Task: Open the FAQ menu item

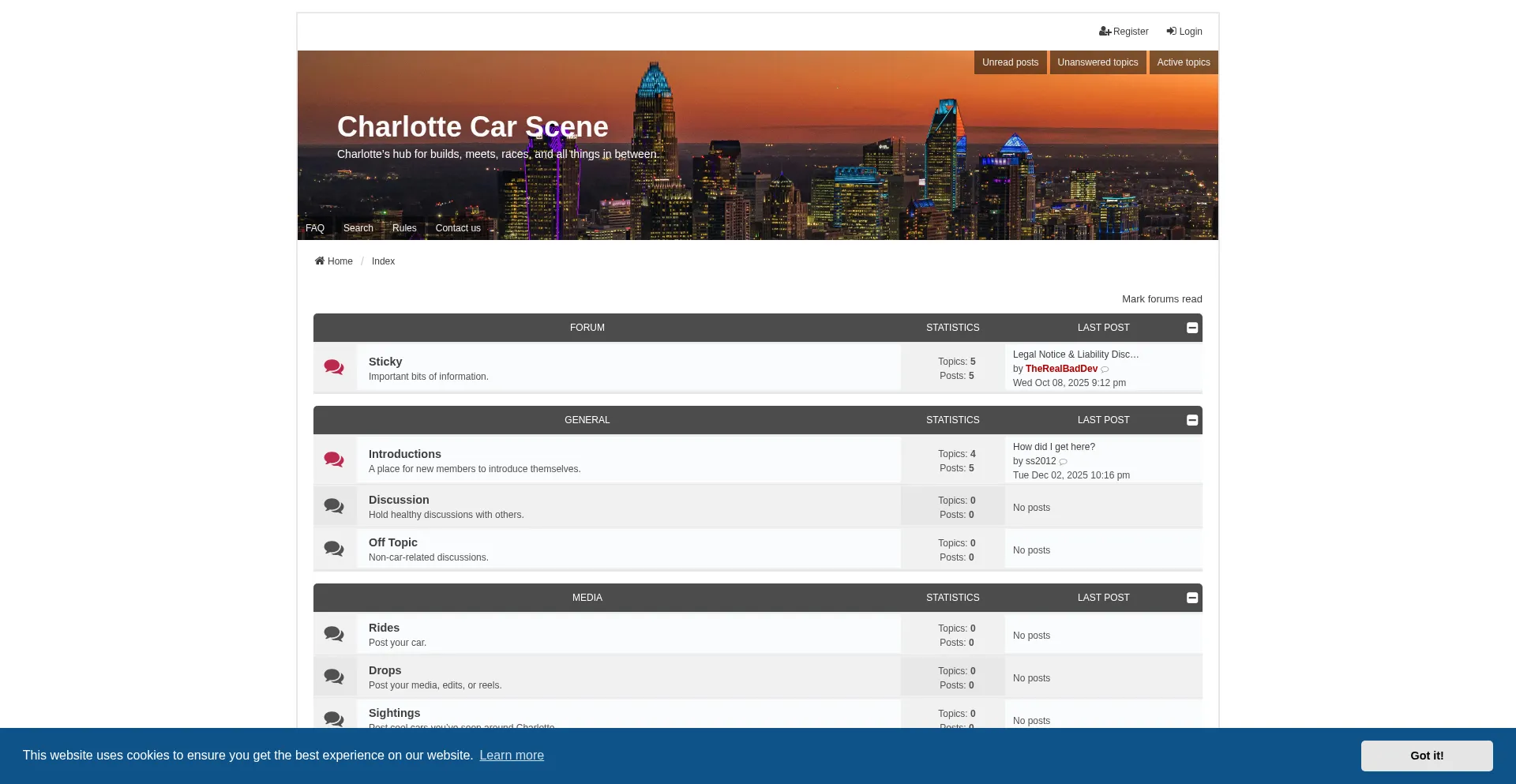Action: (315, 228)
